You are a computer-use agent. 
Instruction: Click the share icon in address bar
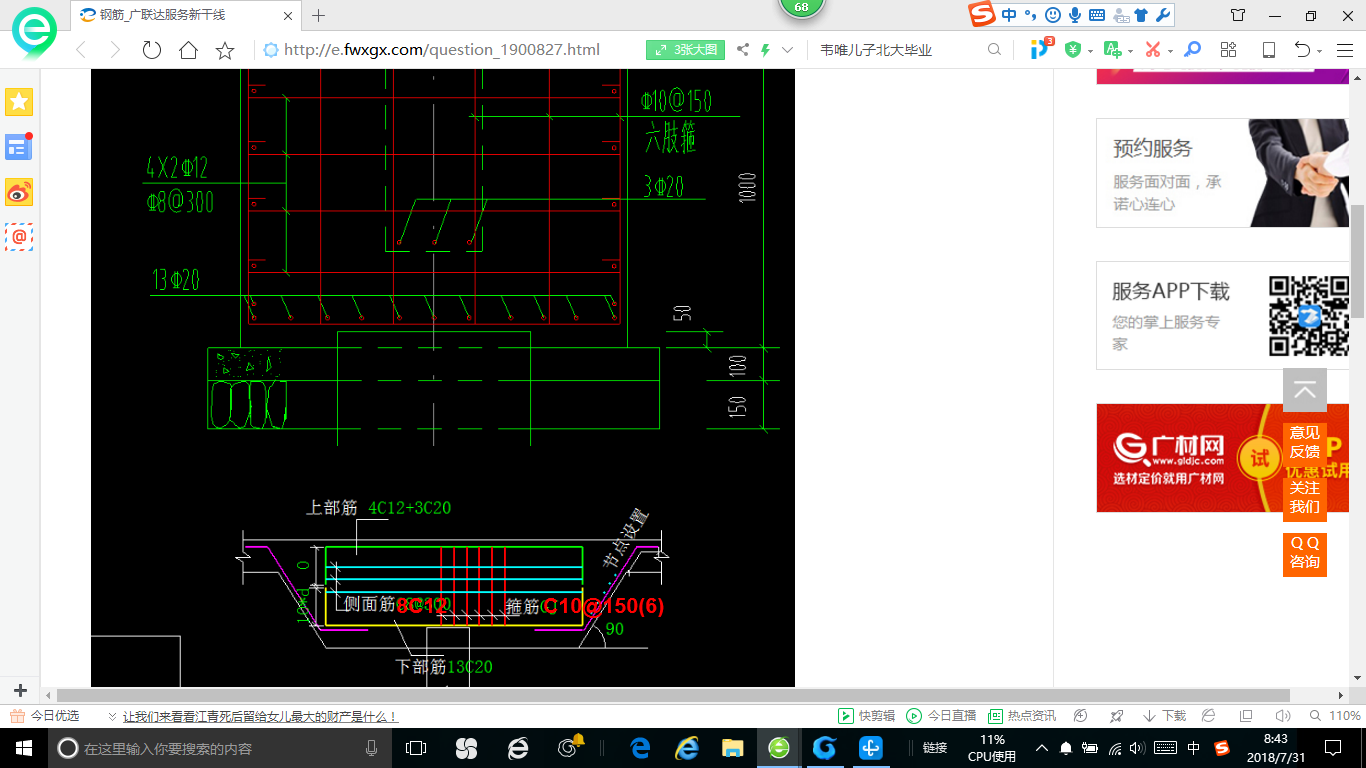click(x=743, y=50)
